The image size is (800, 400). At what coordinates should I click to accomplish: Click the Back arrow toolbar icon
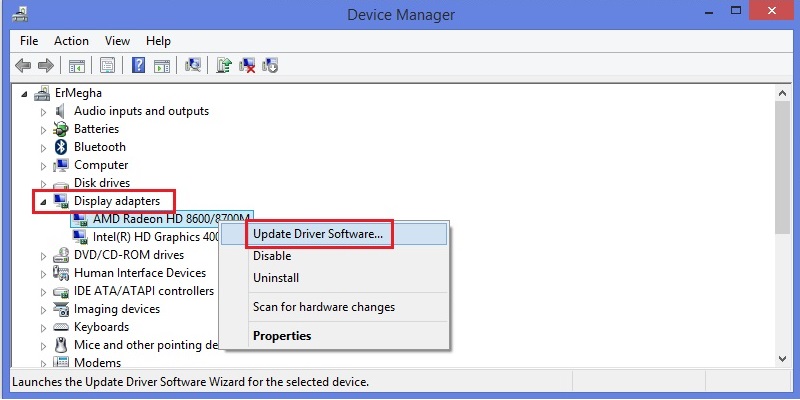[x=23, y=65]
